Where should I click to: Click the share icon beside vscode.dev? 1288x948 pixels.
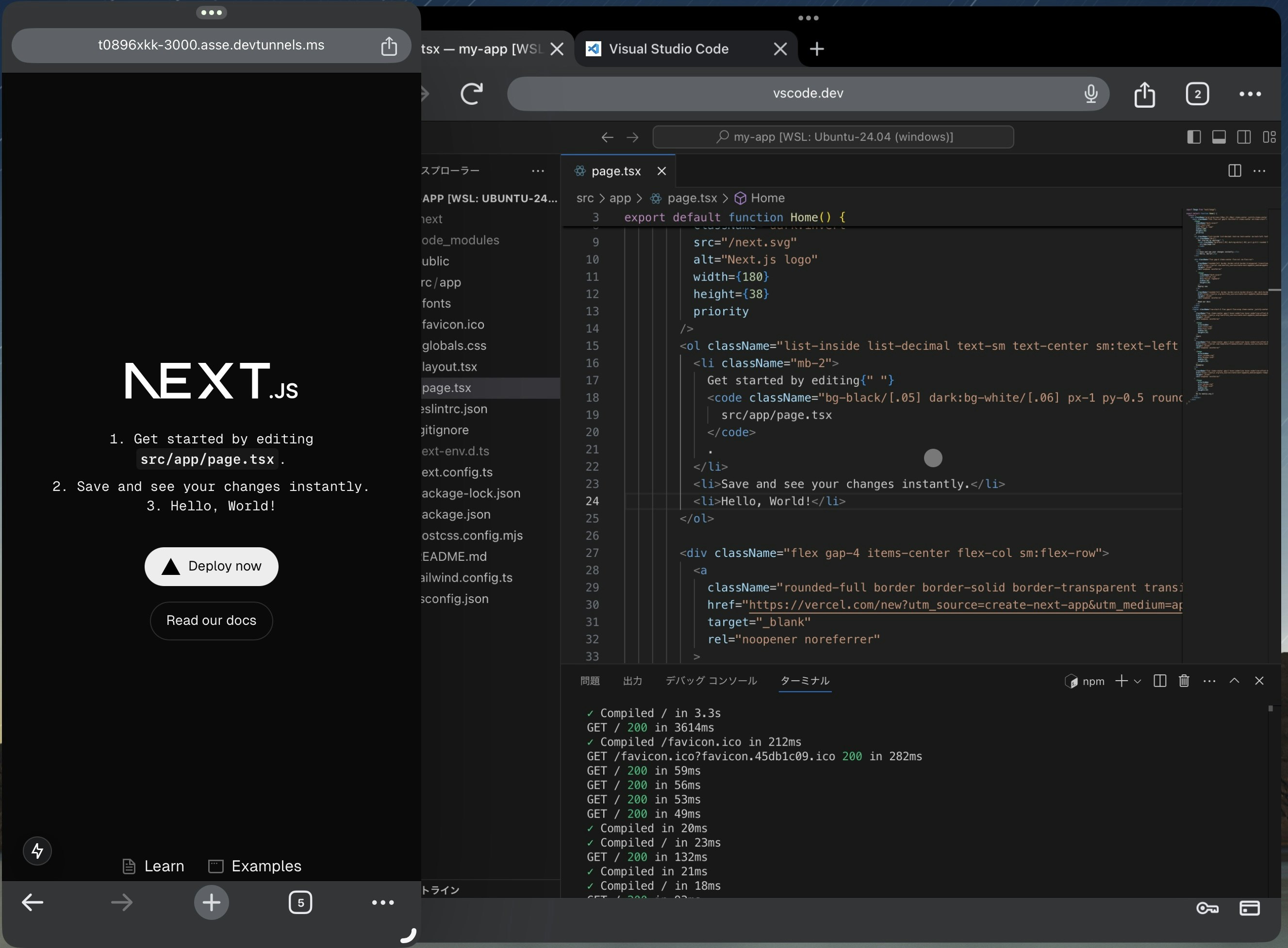[1144, 94]
